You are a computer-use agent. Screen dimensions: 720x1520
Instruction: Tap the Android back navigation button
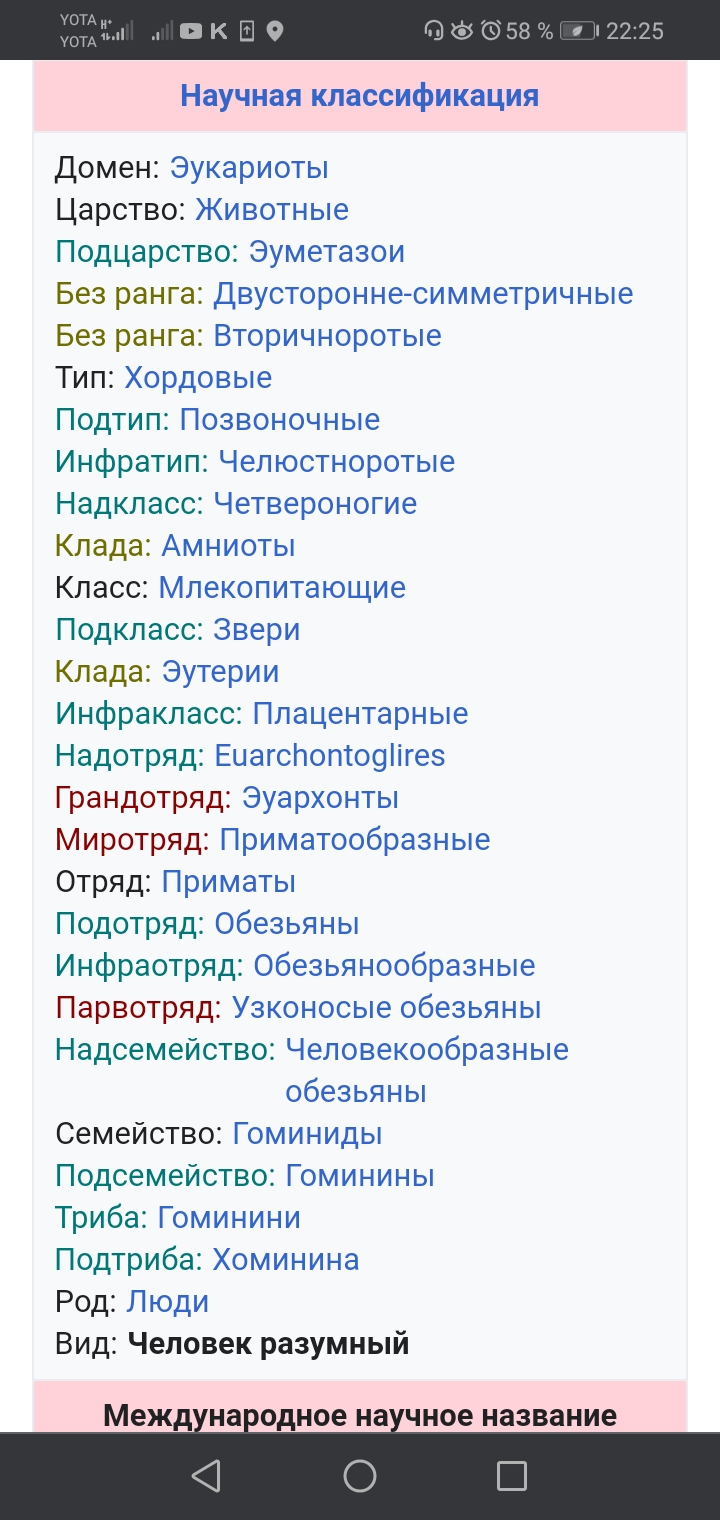click(206, 1476)
